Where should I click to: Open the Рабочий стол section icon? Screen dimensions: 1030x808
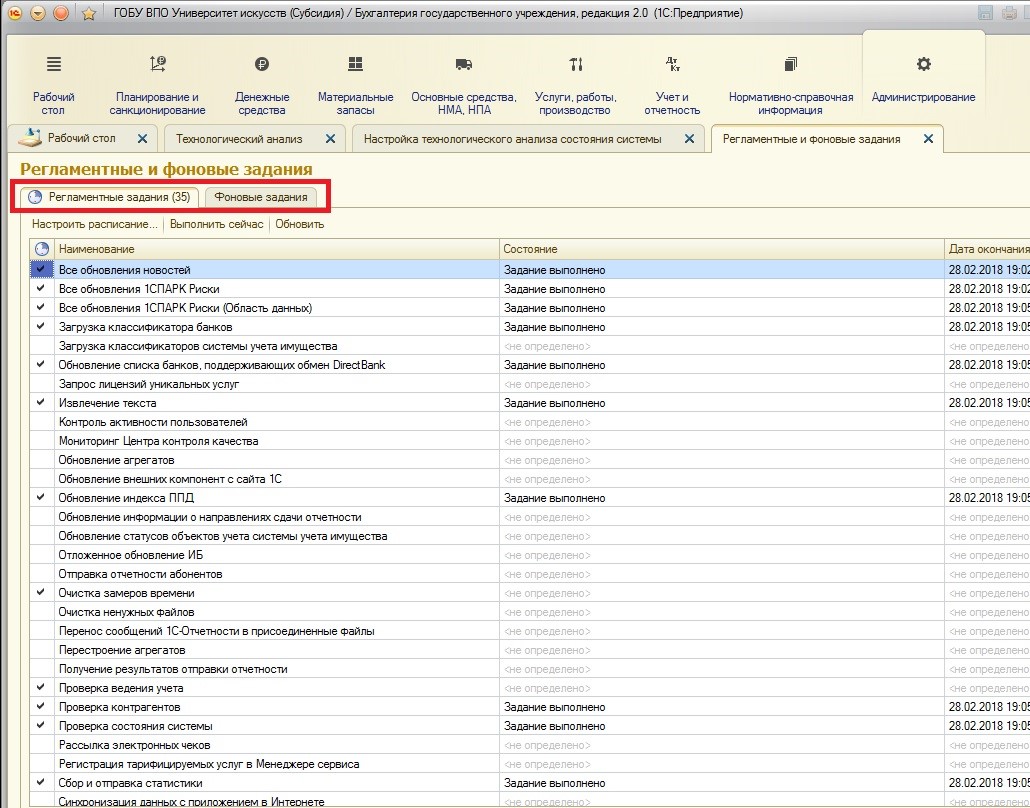coord(54,65)
